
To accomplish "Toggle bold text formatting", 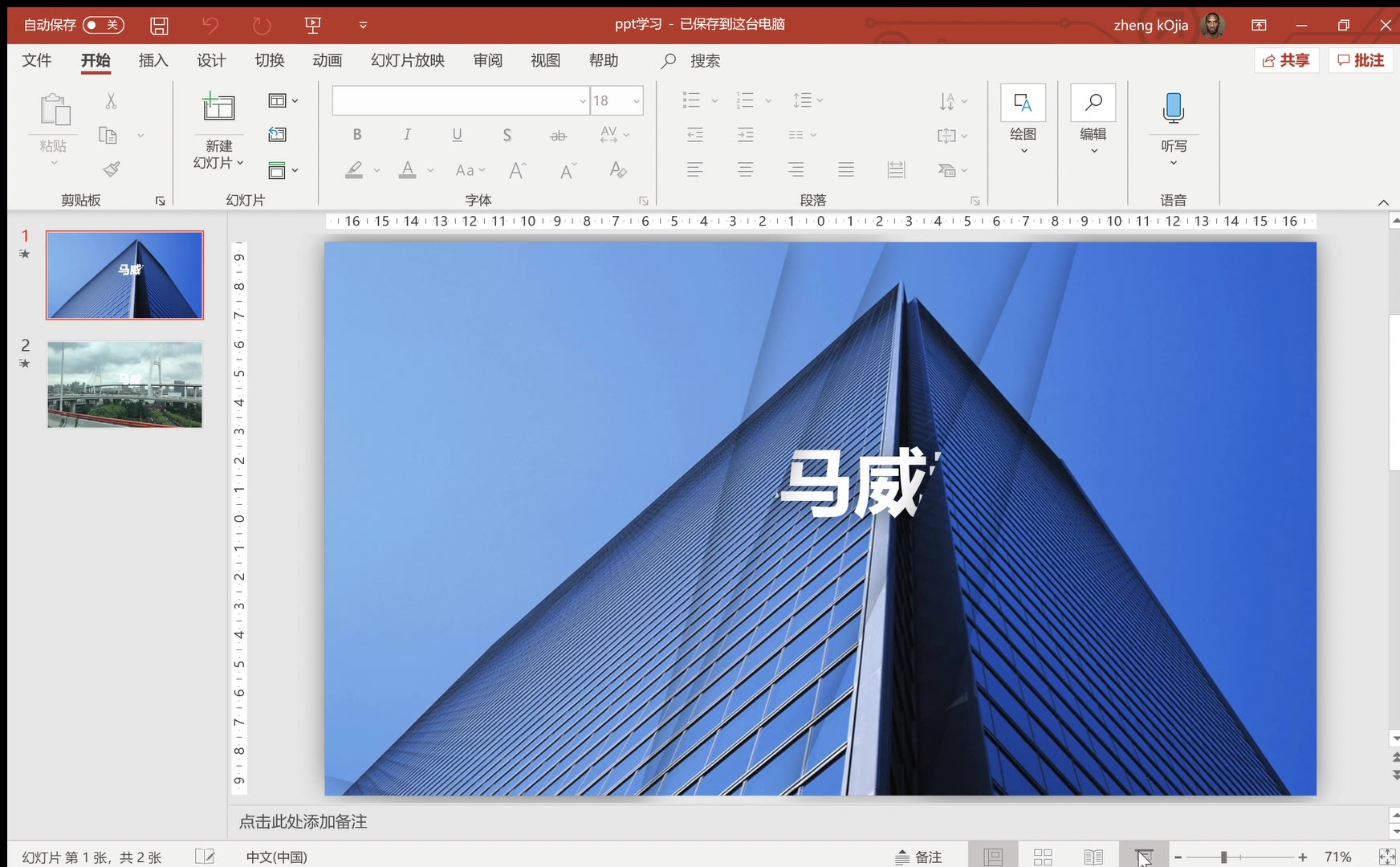I will click(x=356, y=134).
